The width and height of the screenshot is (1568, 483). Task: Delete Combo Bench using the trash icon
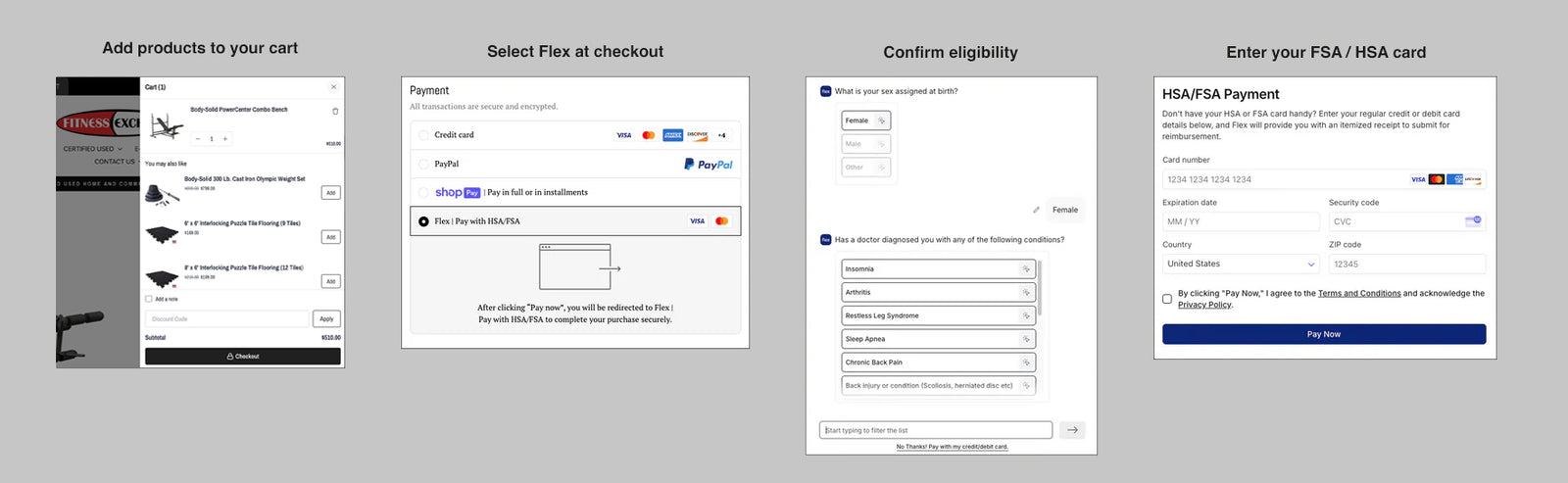tap(335, 112)
